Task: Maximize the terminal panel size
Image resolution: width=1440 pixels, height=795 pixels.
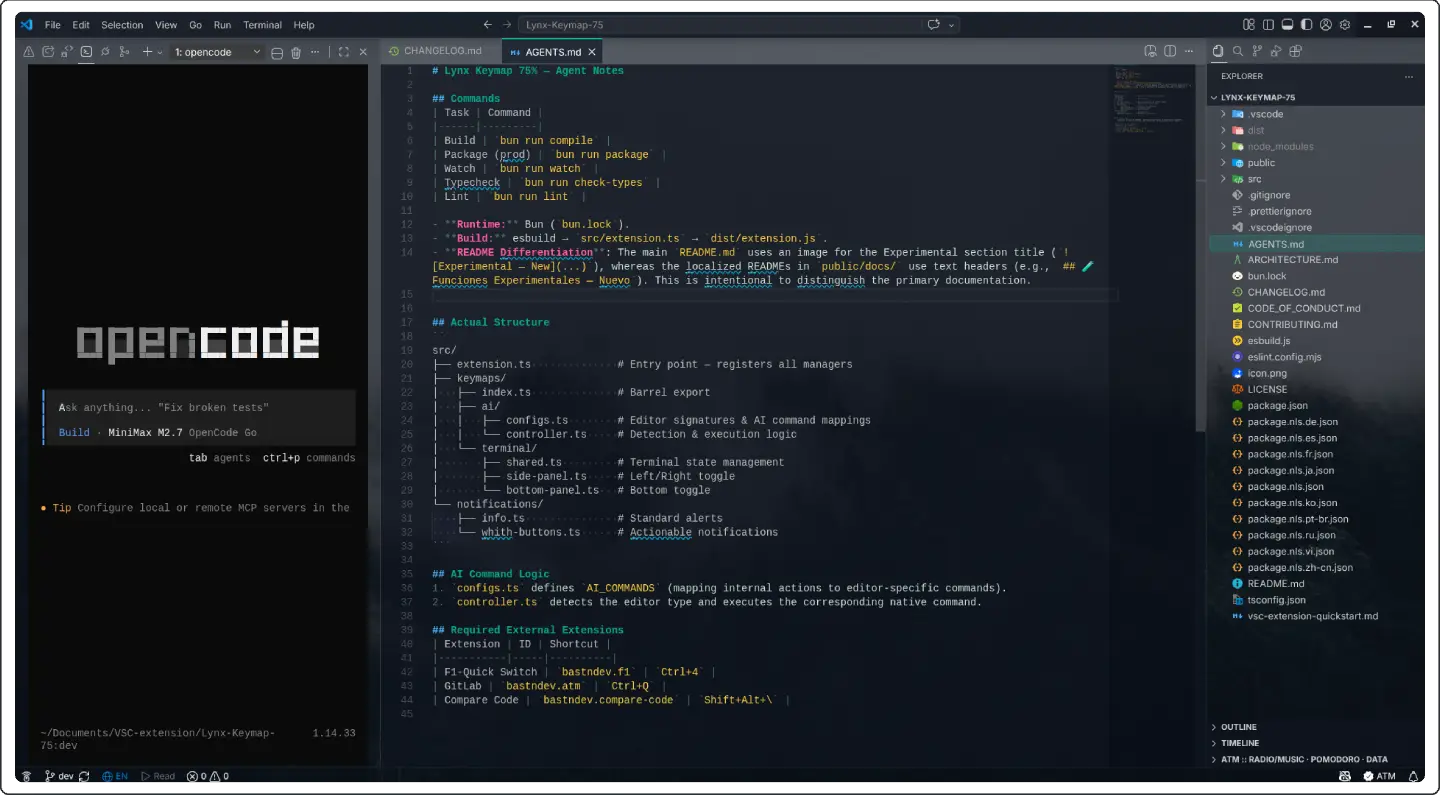Action: [344, 52]
